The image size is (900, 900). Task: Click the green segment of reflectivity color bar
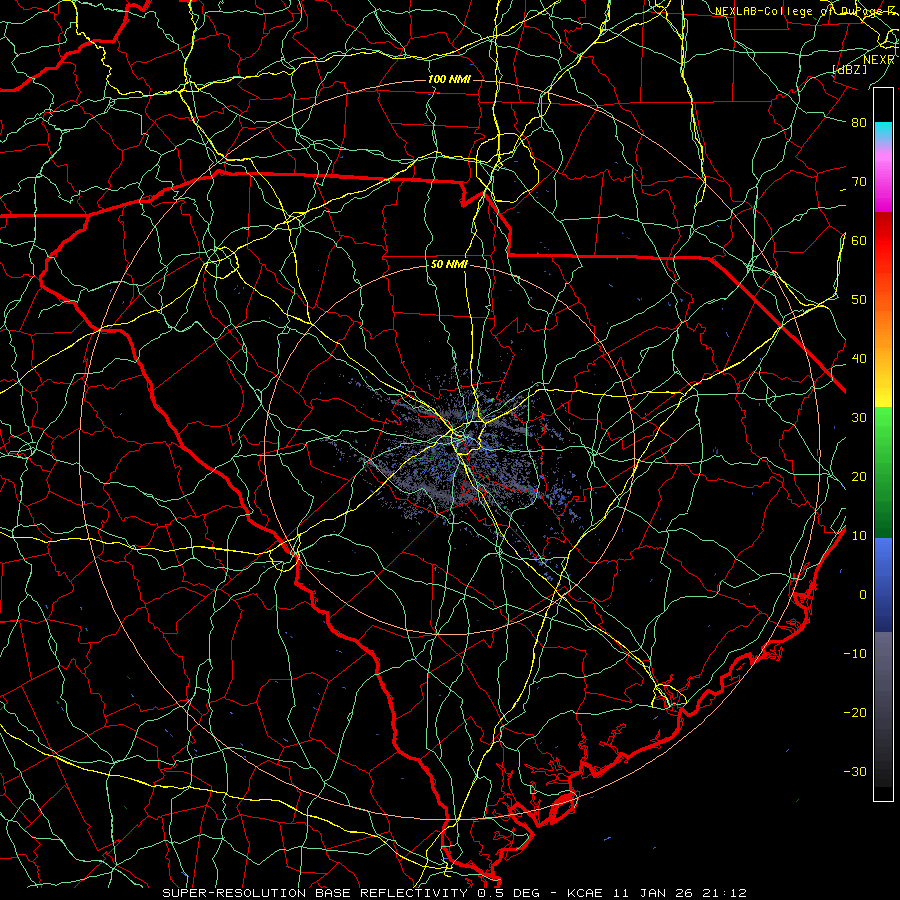[883, 472]
